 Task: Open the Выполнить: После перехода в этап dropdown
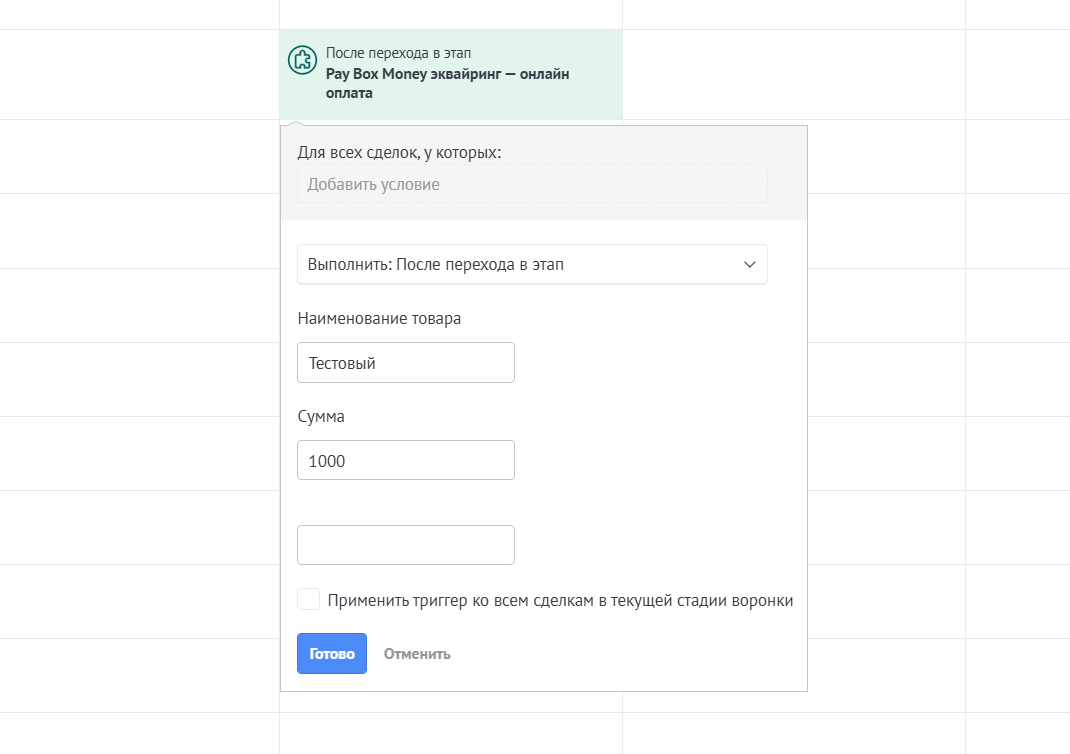click(532, 264)
